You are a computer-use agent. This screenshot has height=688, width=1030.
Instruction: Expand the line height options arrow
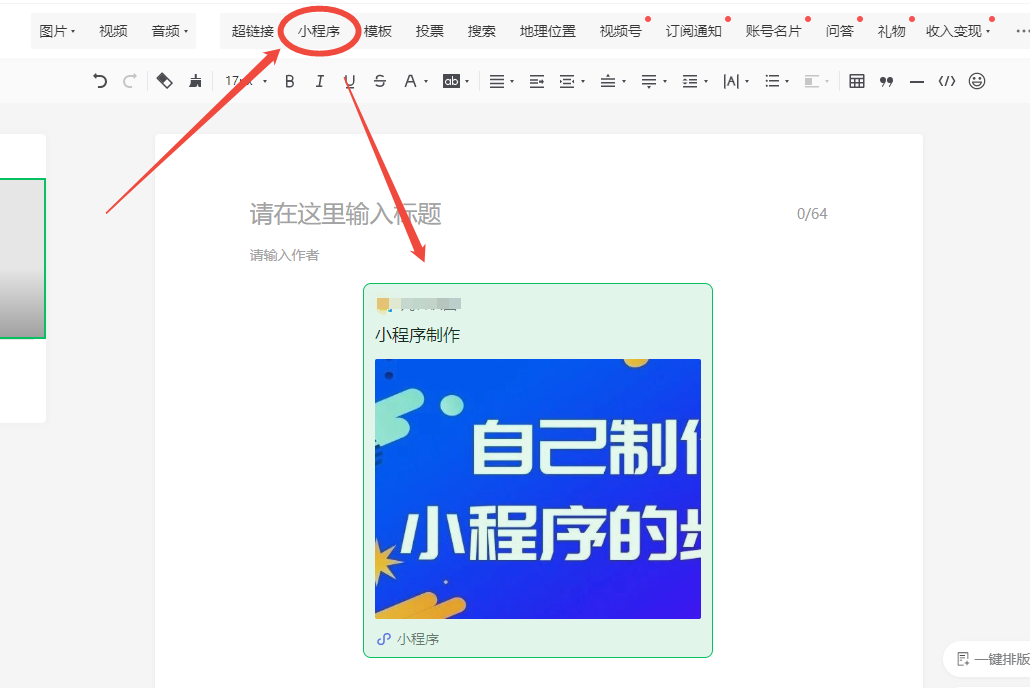point(705,82)
